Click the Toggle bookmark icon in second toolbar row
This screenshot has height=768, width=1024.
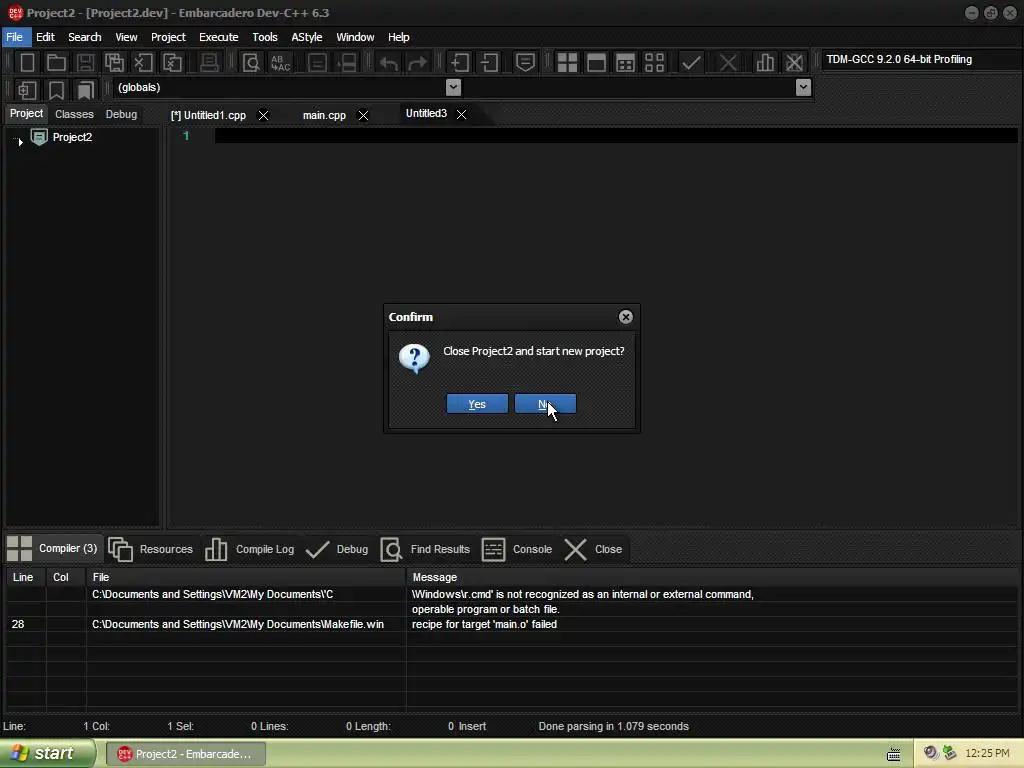[56, 89]
